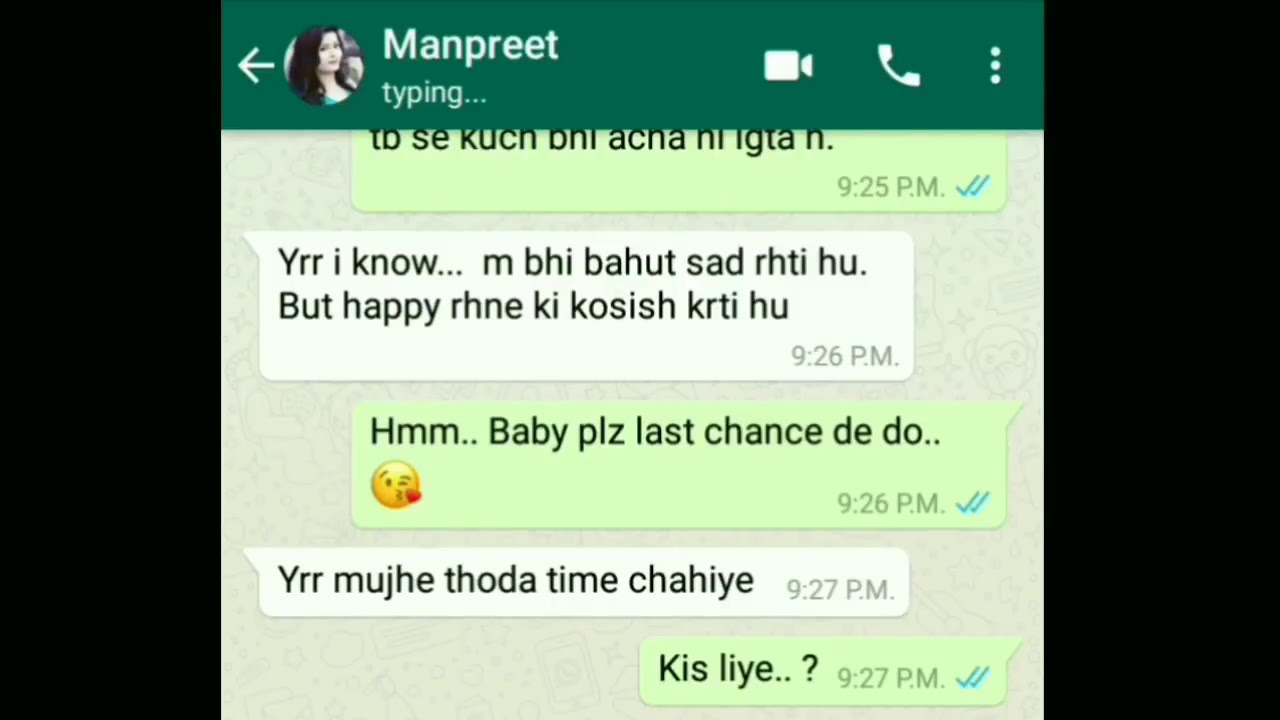Click the read ticks on 'Kis liye' message
1280x720 pixels.
[x=972, y=678]
